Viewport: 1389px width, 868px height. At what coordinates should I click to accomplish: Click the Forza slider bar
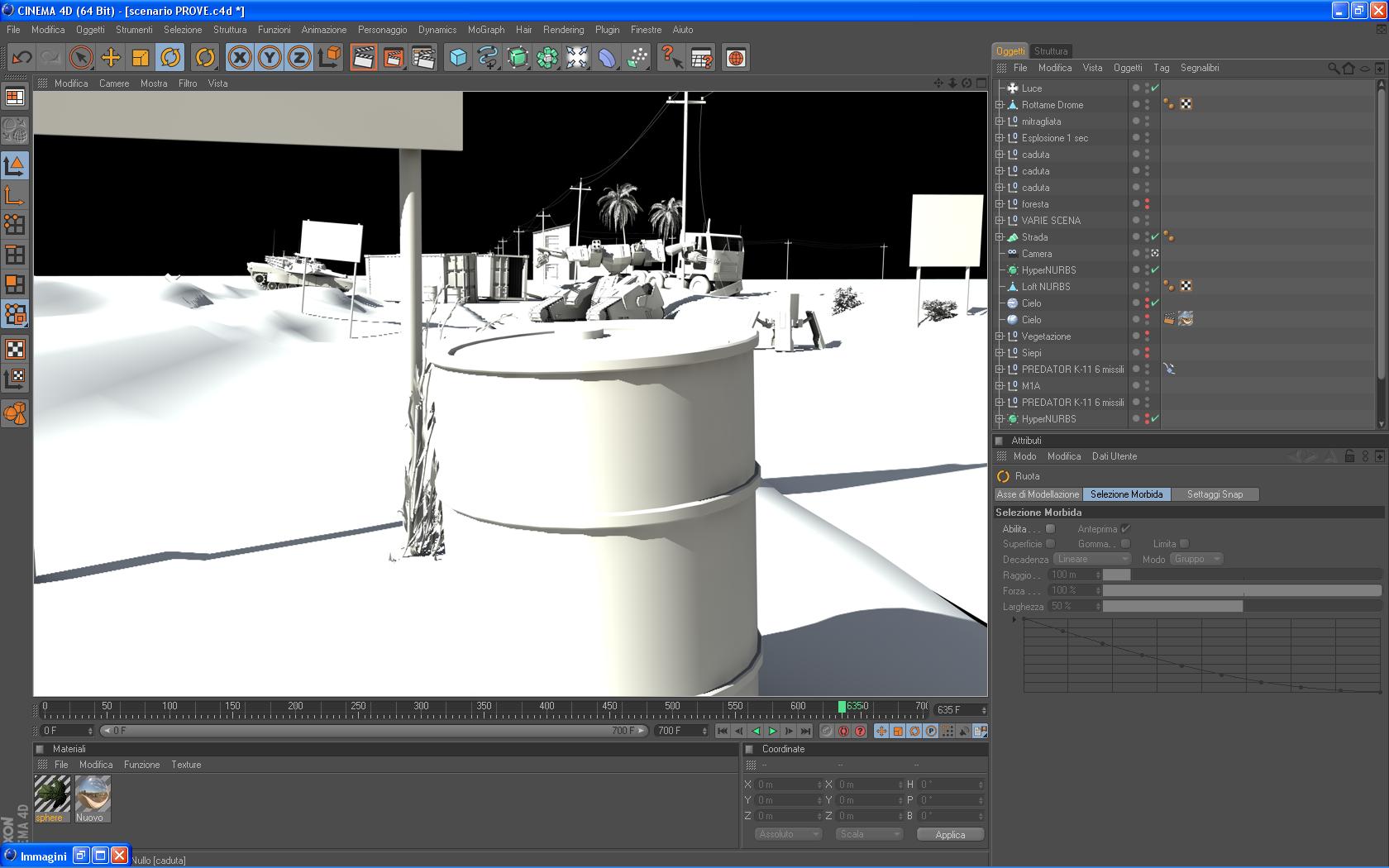click(x=1241, y=590)
